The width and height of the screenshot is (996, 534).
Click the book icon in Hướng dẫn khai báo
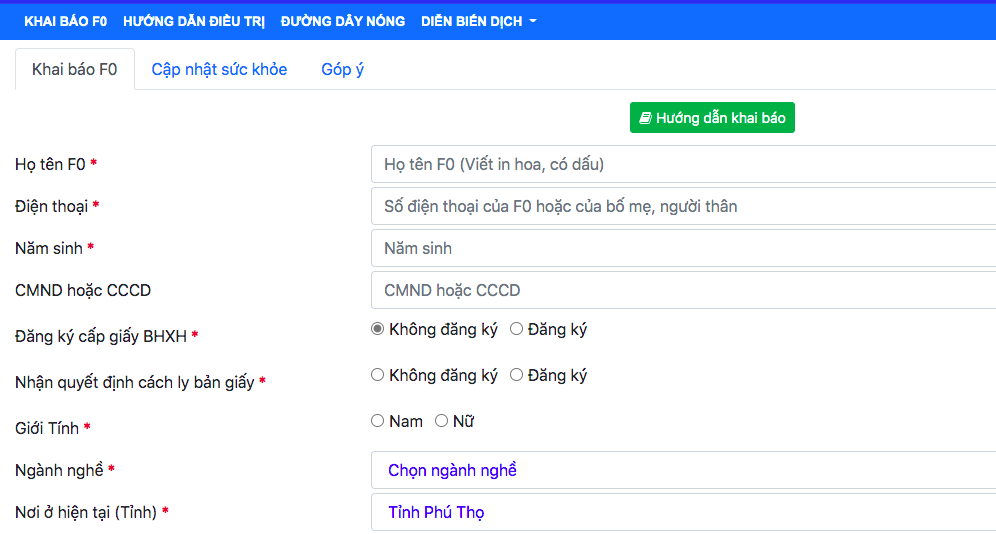645,118
